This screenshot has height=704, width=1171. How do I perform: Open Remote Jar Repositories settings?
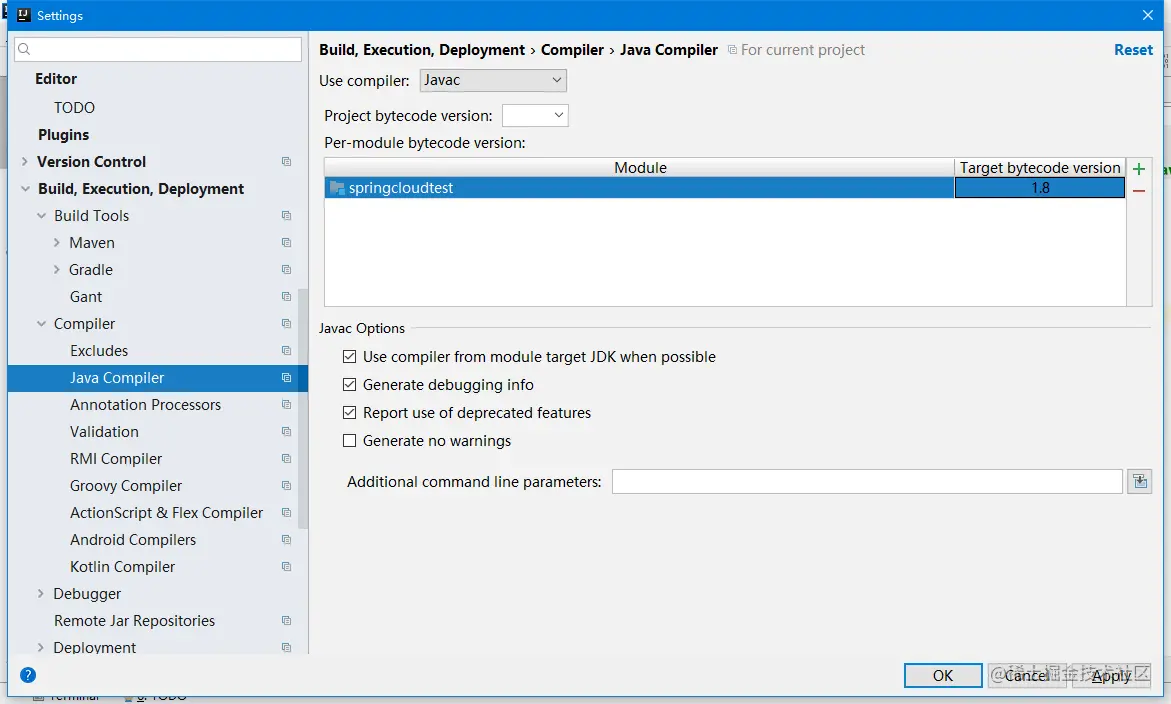click(134, 620)
